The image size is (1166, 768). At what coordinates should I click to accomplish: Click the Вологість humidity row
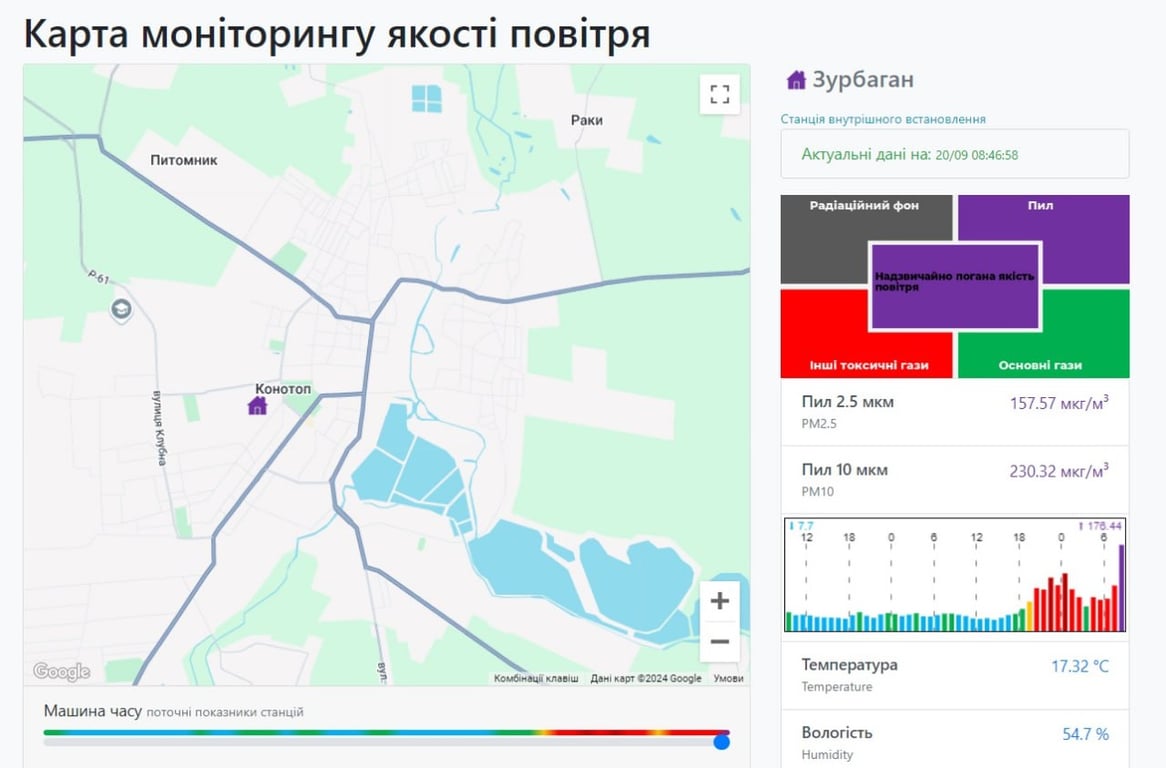click(954, 742)
